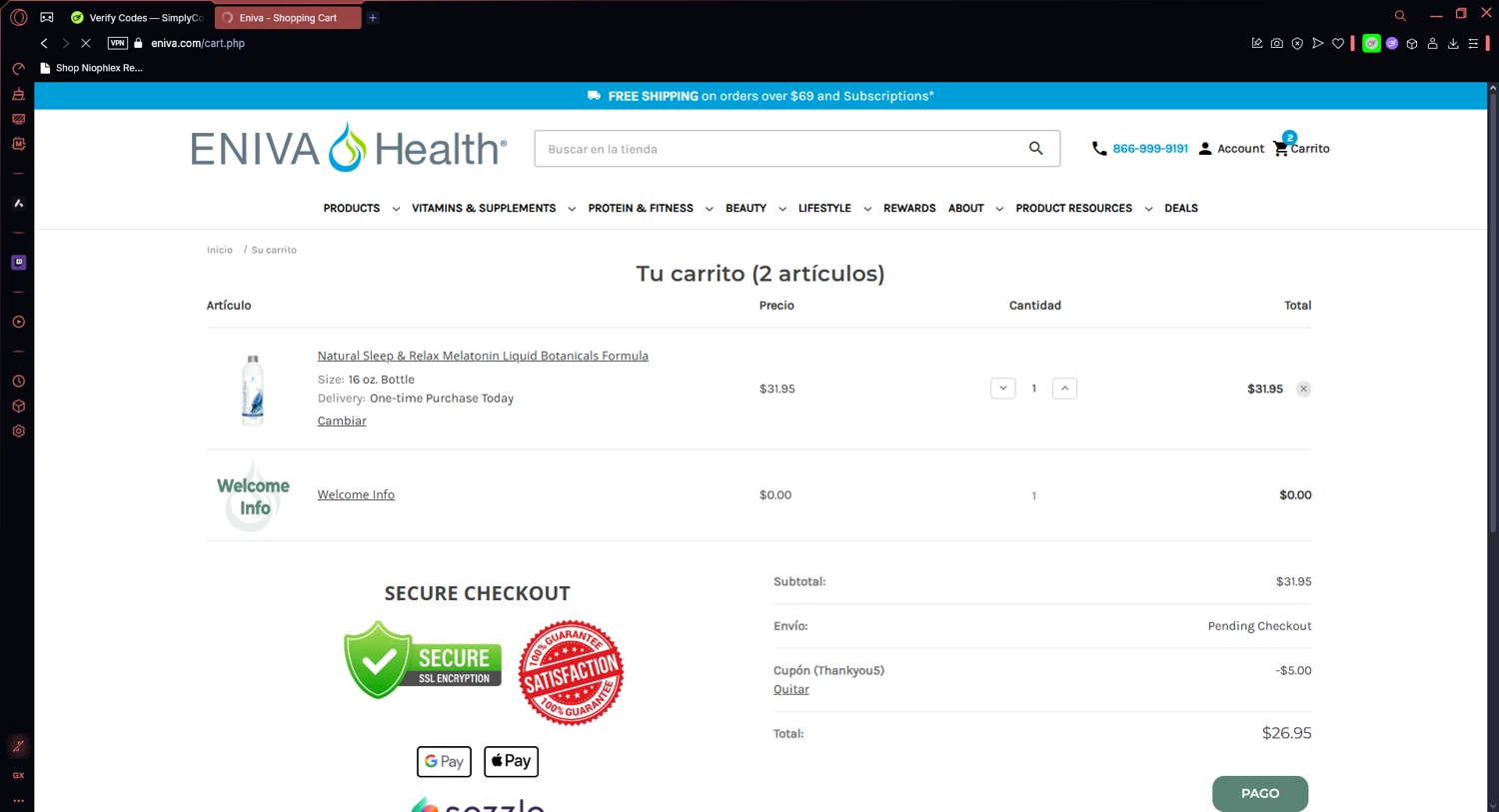Open Easy Setup sliders icon
The width and height of the screenshot is (1499, 812).
click(1473, 43)
